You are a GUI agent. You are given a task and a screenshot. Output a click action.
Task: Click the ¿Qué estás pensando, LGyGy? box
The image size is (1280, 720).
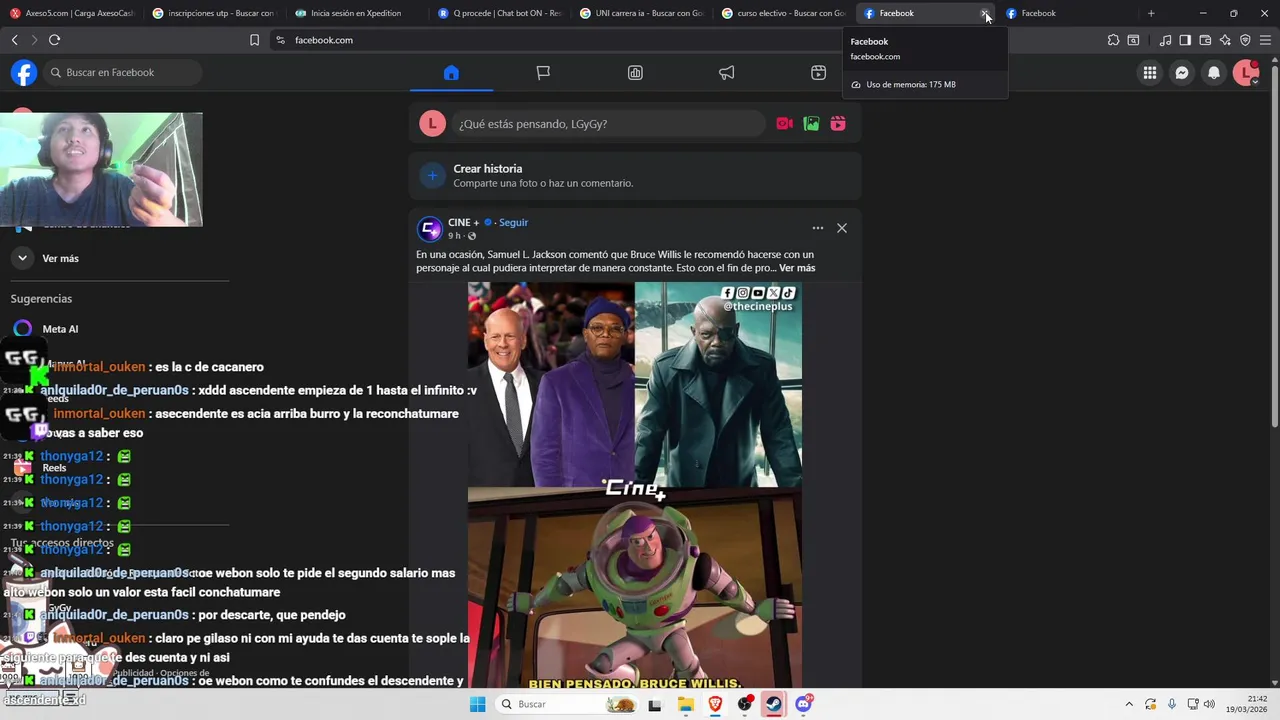pyautogui.click(x=609, y=124)
